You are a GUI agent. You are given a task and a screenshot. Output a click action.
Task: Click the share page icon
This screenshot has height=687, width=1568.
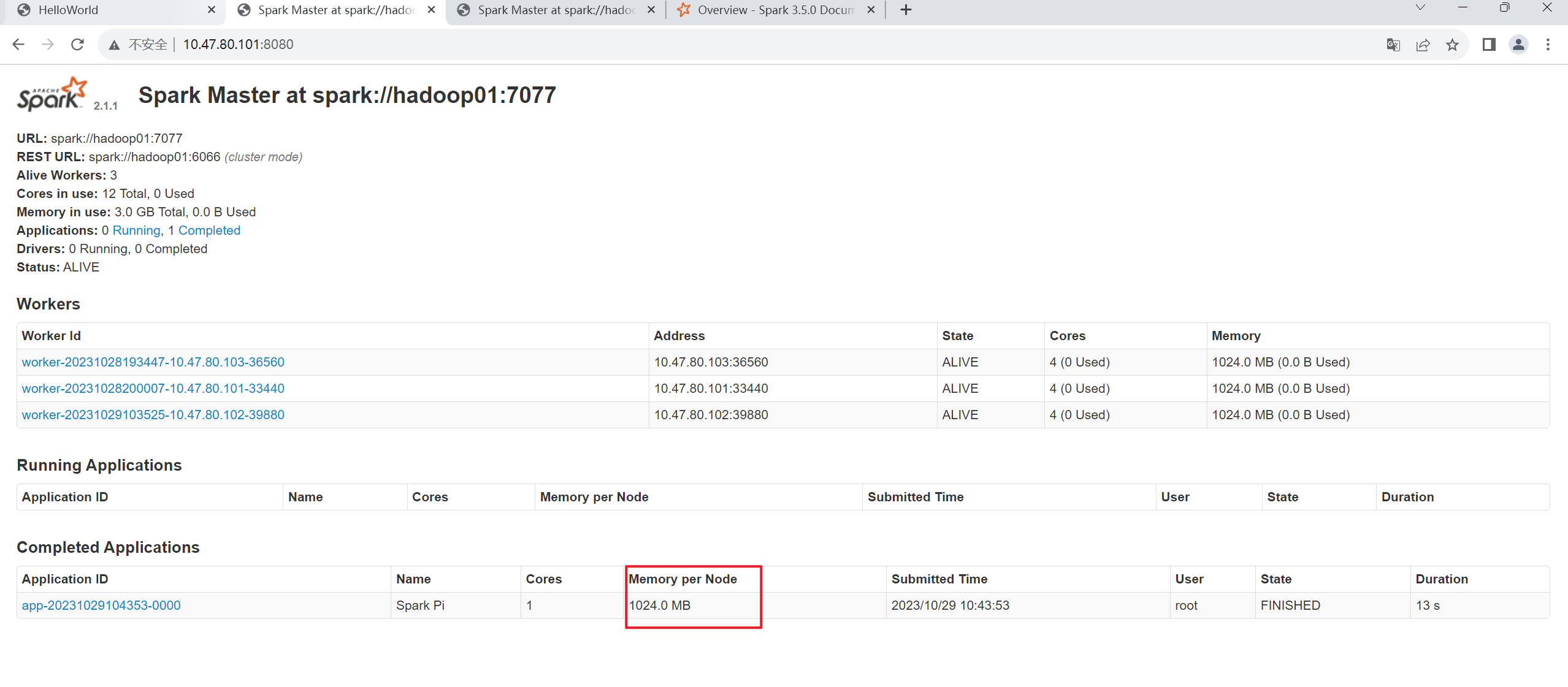coord(1423,44)
